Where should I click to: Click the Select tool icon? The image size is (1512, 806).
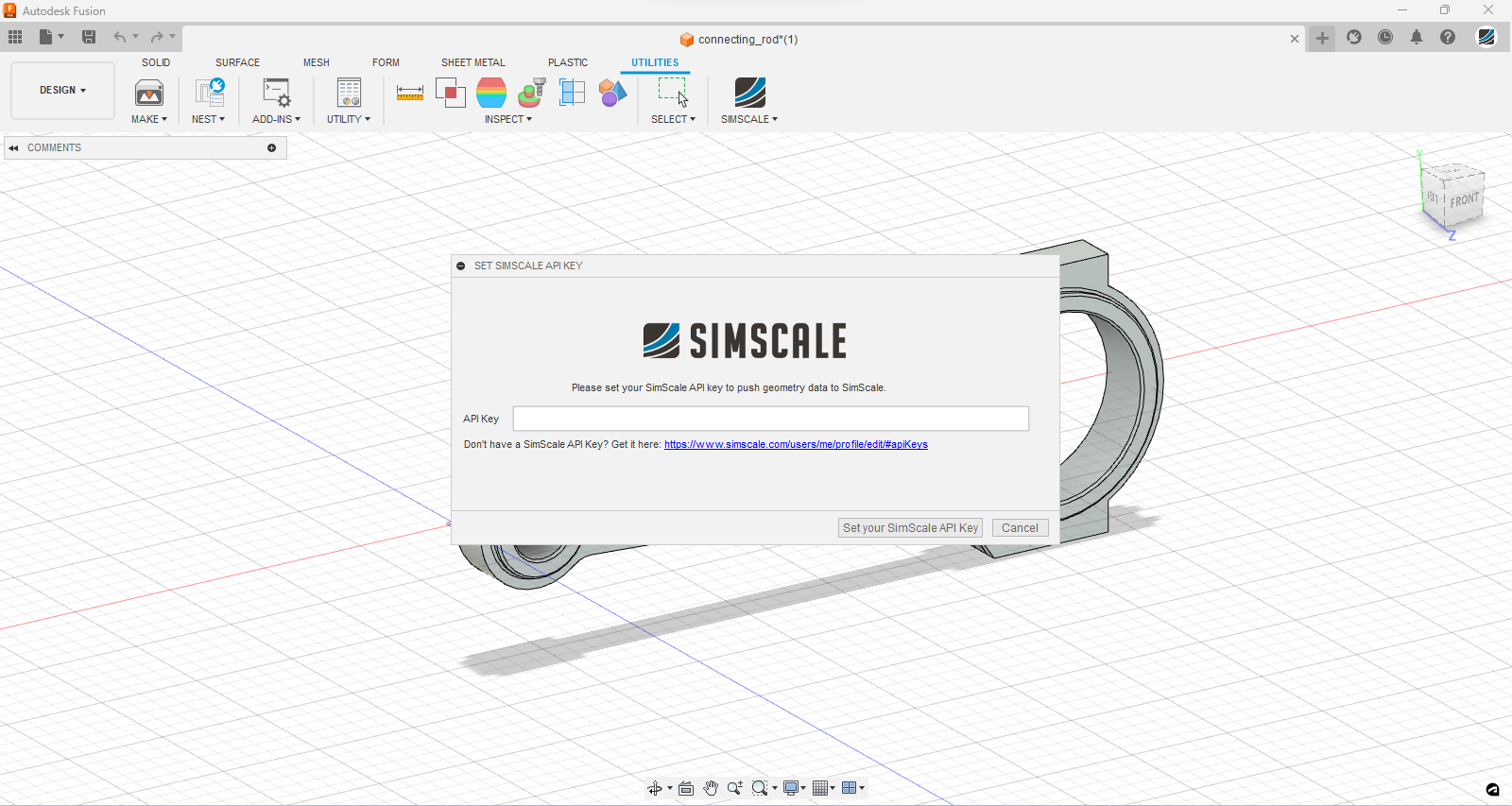click(x=673, y=93)
